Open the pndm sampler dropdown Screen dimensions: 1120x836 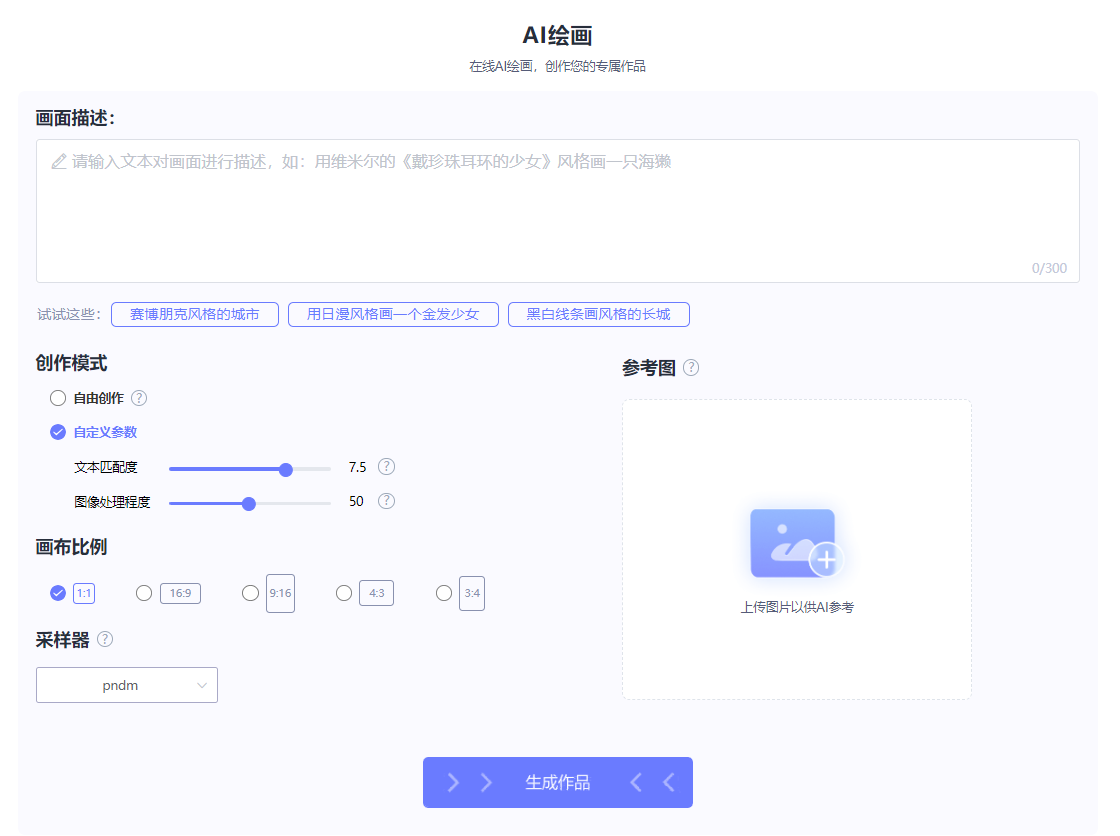[x=127, y=685]
